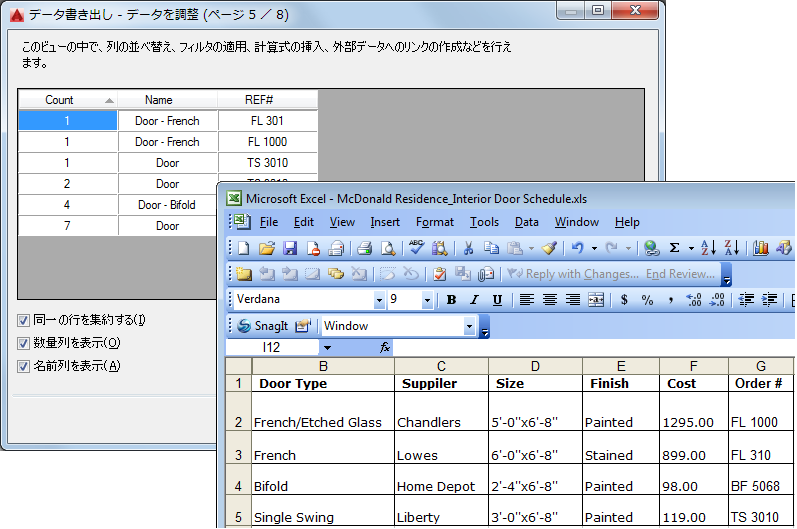
Task: Select cell FL 301 in dialog table
Action: click(x=268, y=120)
